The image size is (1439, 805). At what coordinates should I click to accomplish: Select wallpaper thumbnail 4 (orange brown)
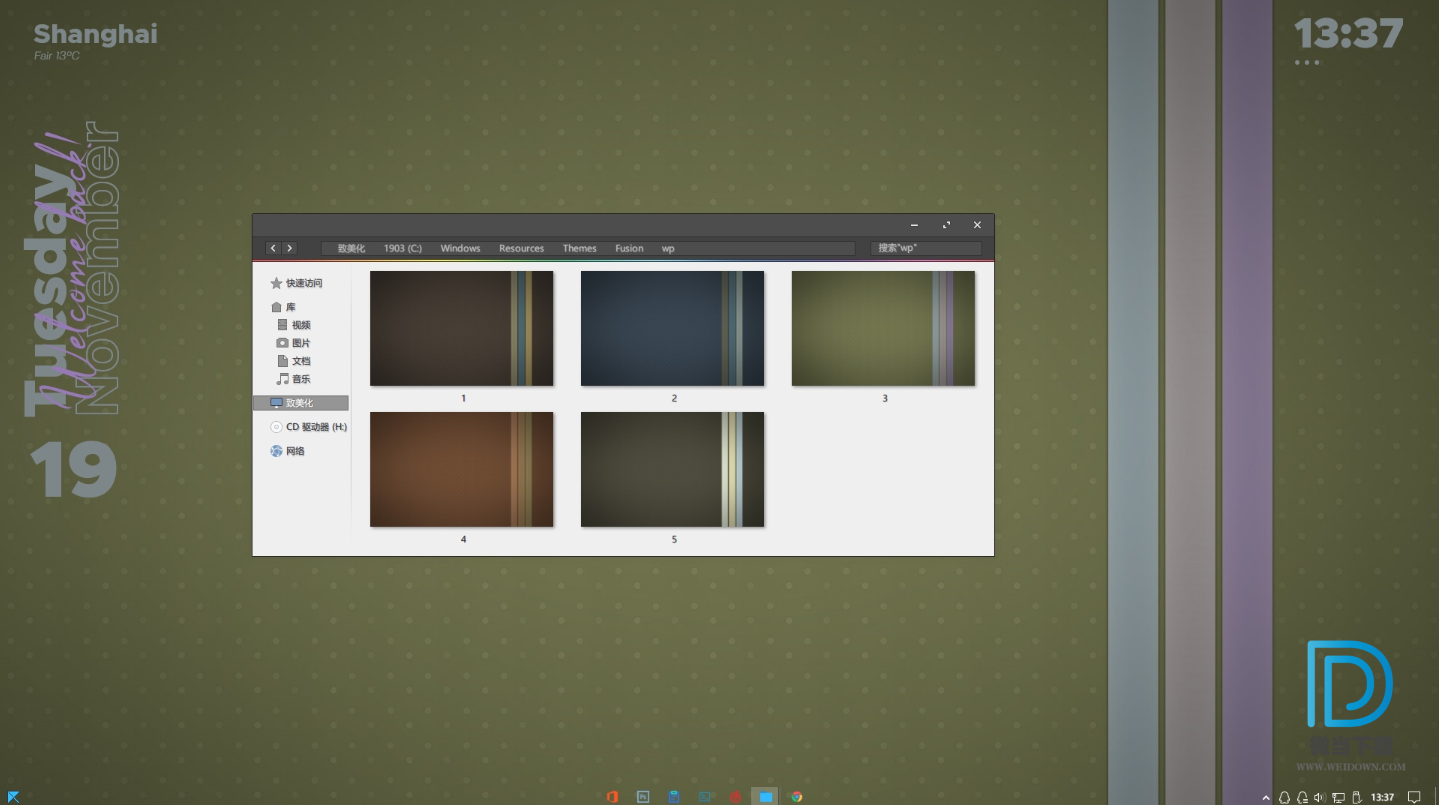462,469
